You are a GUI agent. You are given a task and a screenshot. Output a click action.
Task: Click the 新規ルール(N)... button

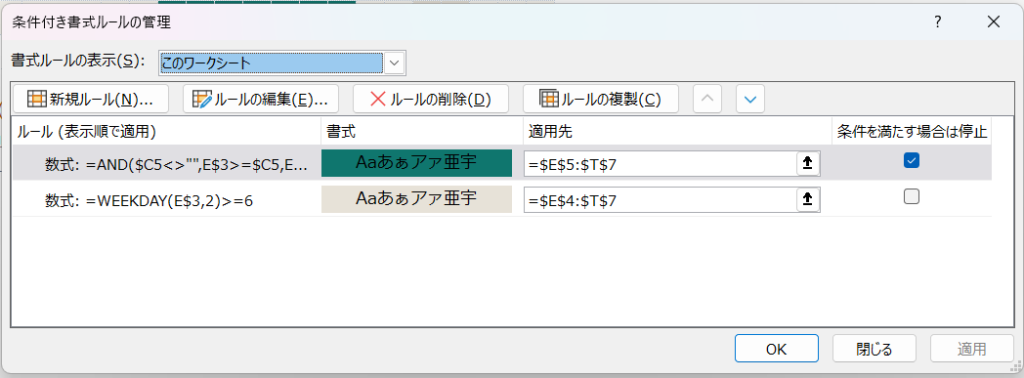coord(90,99)
